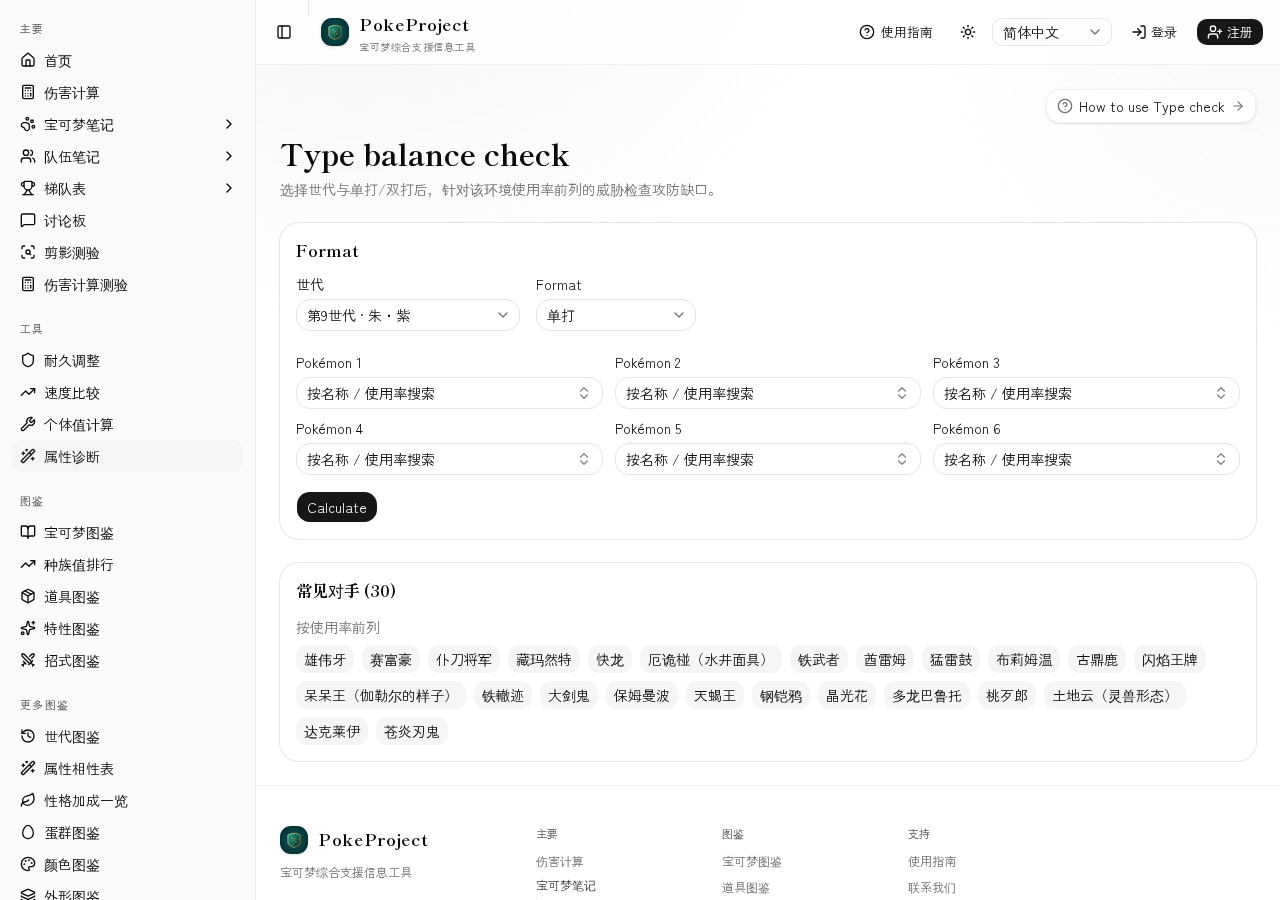Click the trophy icon beside 梯队表

tap(28, 188)
